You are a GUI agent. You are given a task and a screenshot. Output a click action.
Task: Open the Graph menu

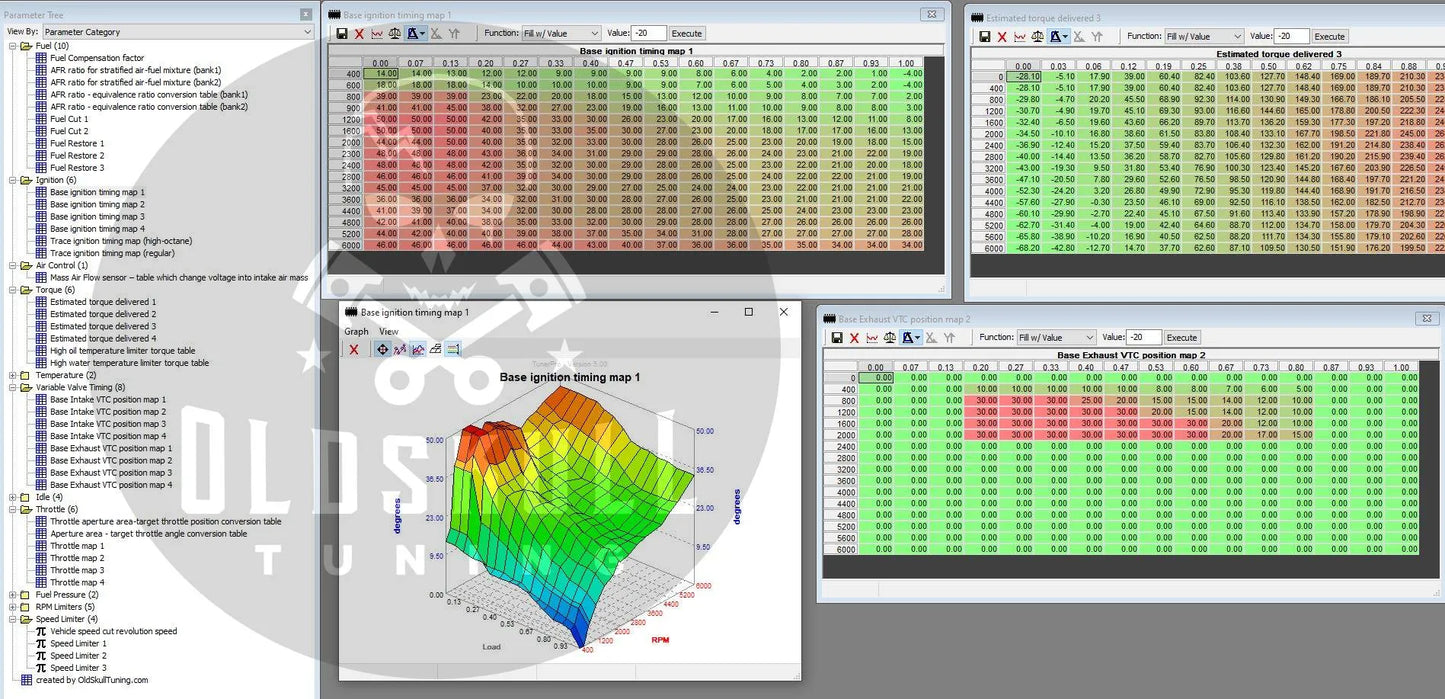356,331
